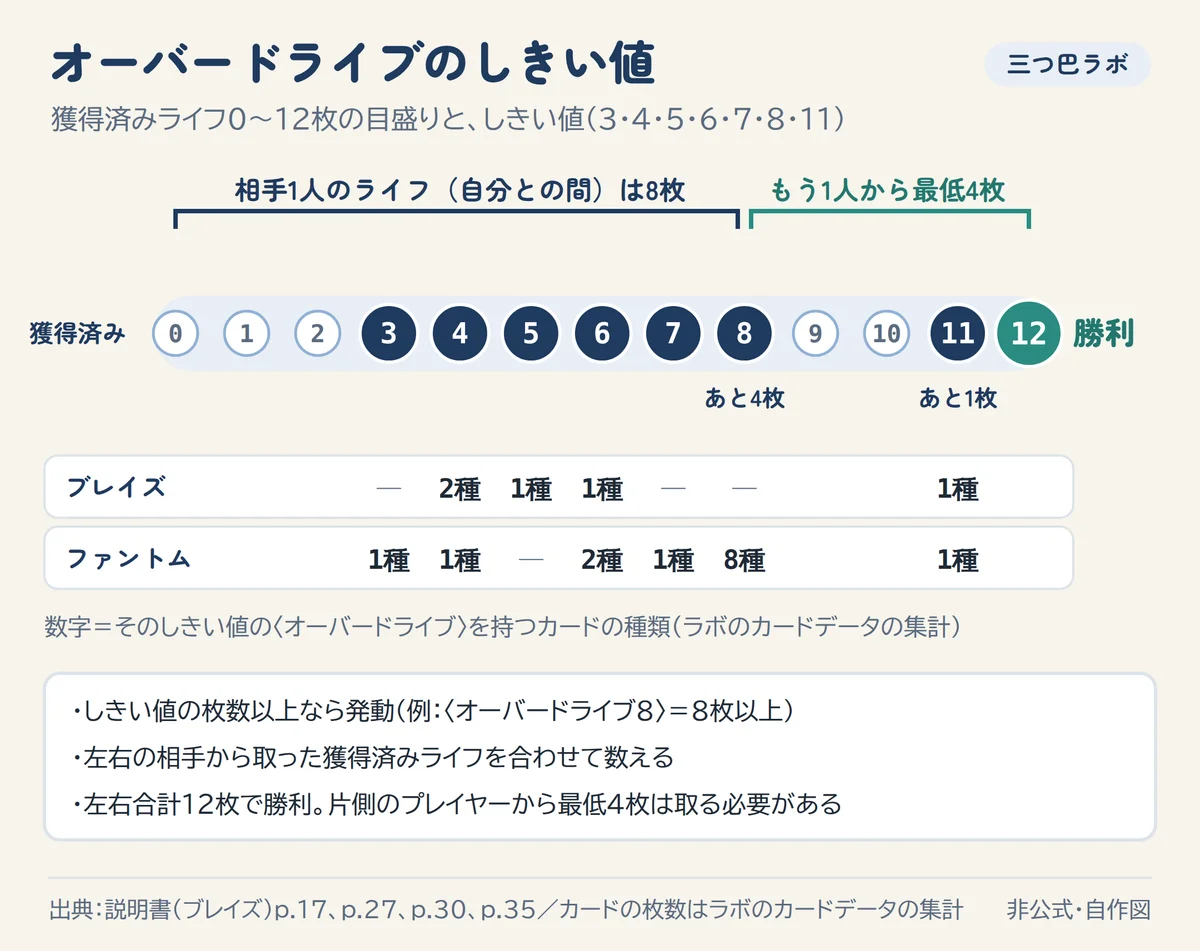This screenshot has height=951, width=1200.
Task: Click the subtitle starting 獲得済みライフ0〜12枚
Action: pos(449,120)
